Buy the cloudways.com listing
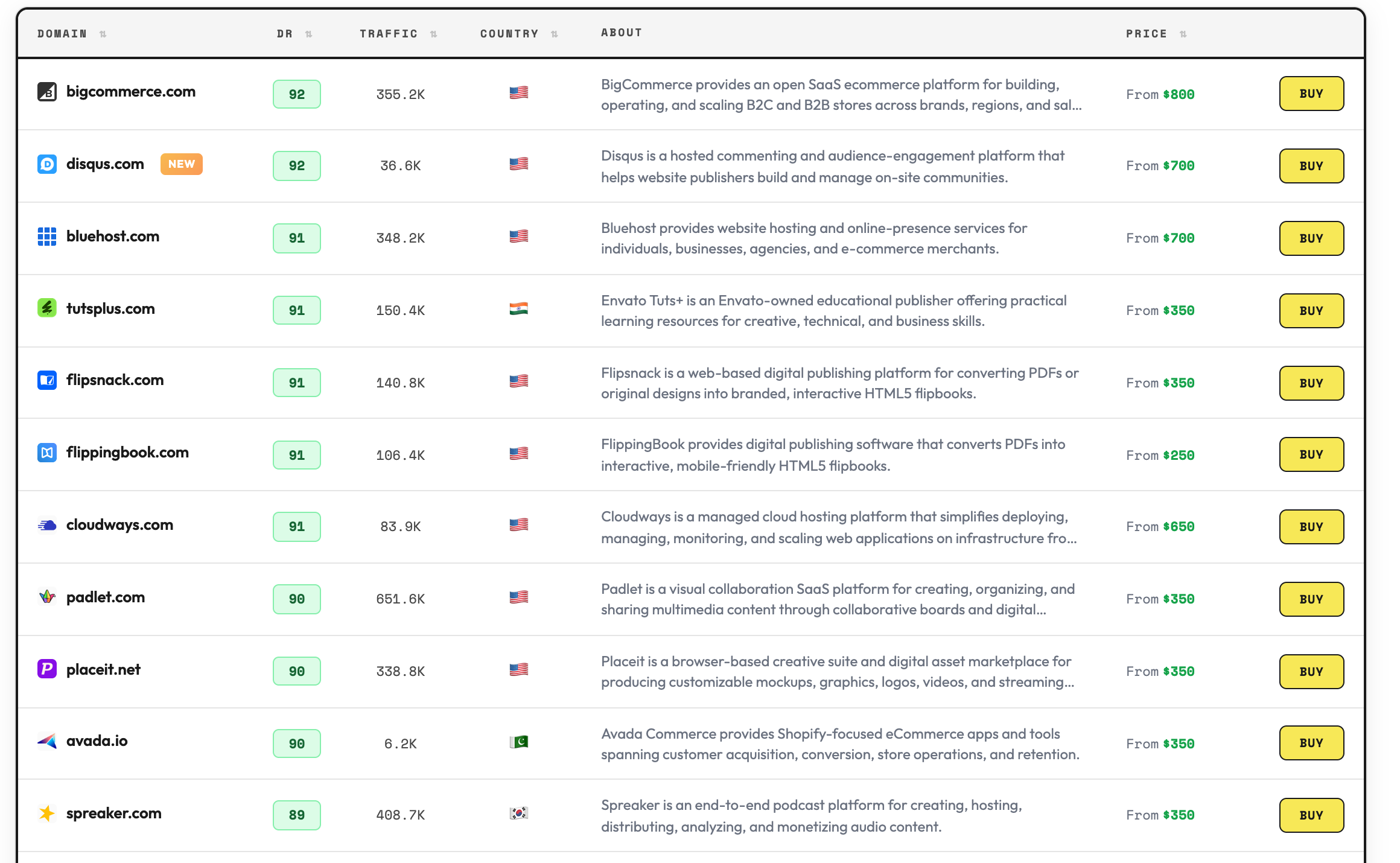 pyautogui.click(x=1311, y=527)
